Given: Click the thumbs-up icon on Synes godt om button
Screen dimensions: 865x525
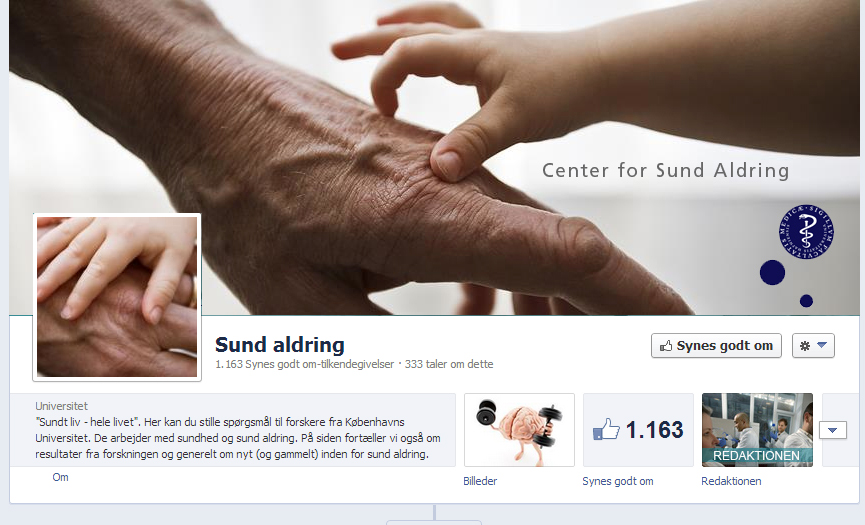Looking at the screenshot, I should (666, 346).
